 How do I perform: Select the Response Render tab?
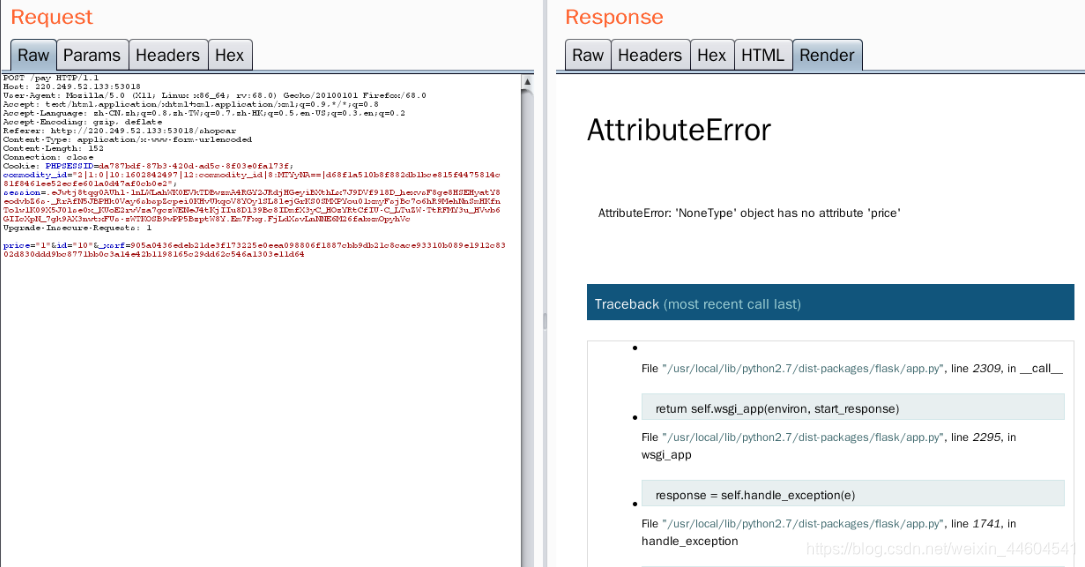click(x=827, y=55)
